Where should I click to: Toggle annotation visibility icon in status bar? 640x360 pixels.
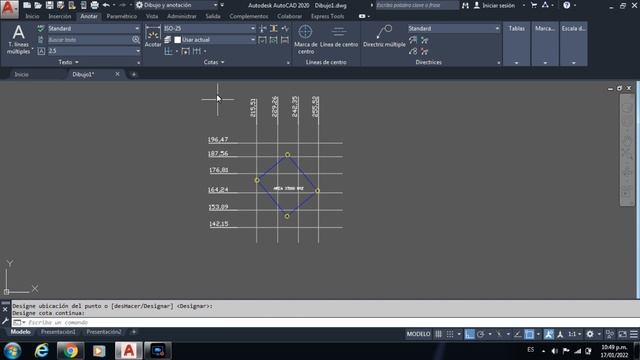click(x=549, y=334)
